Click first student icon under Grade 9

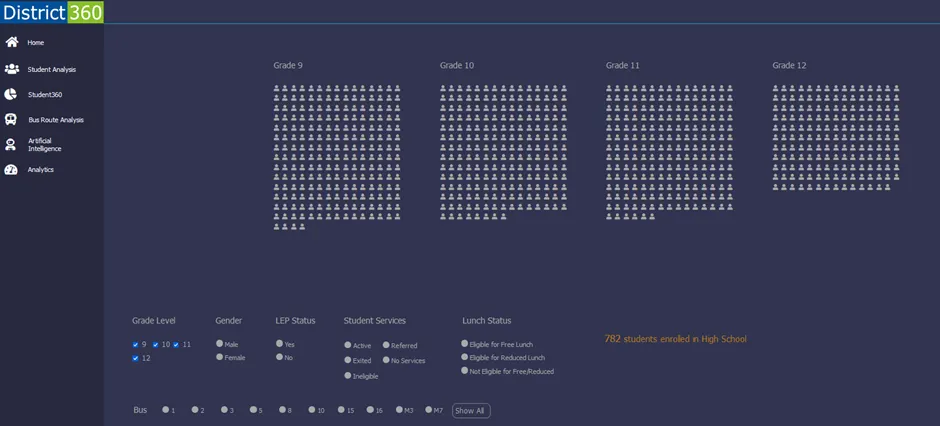click(277, 88)
